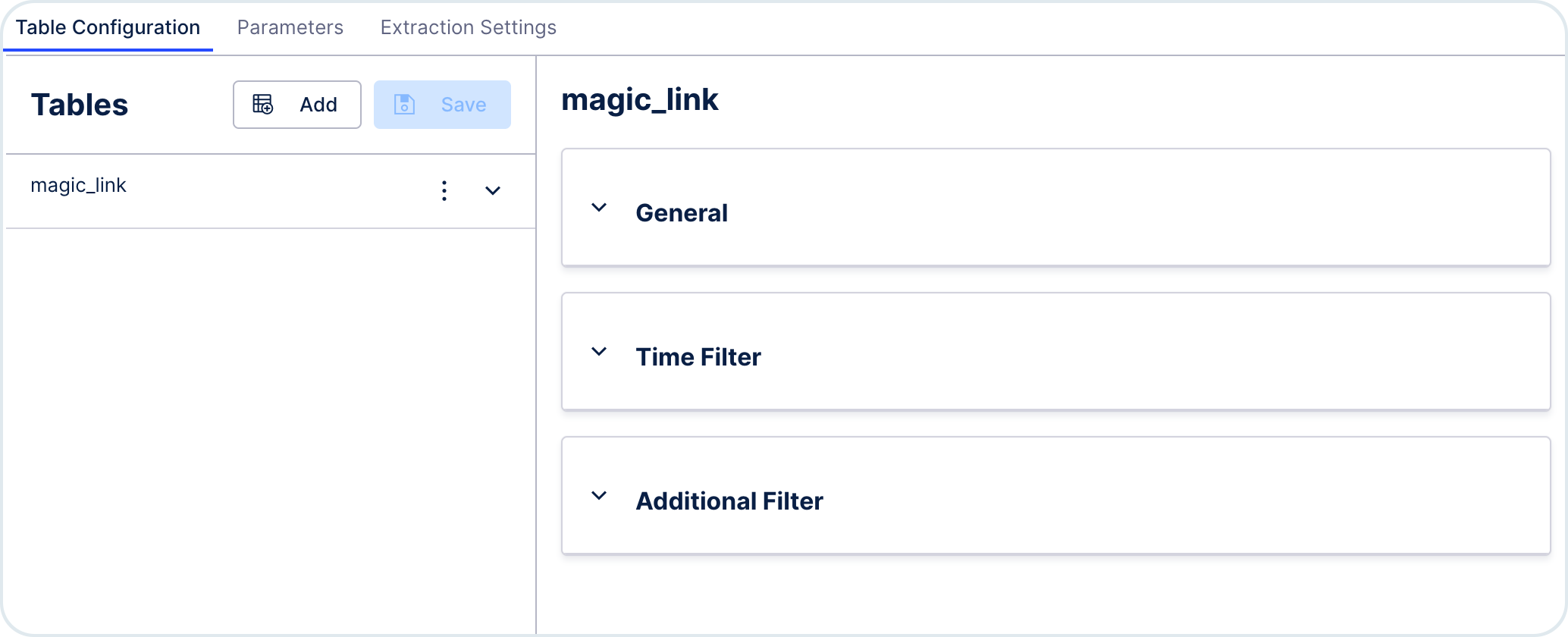Click the table-plus icon in the Add button
Screen dimensions: 1568x637
click(262, 105)
